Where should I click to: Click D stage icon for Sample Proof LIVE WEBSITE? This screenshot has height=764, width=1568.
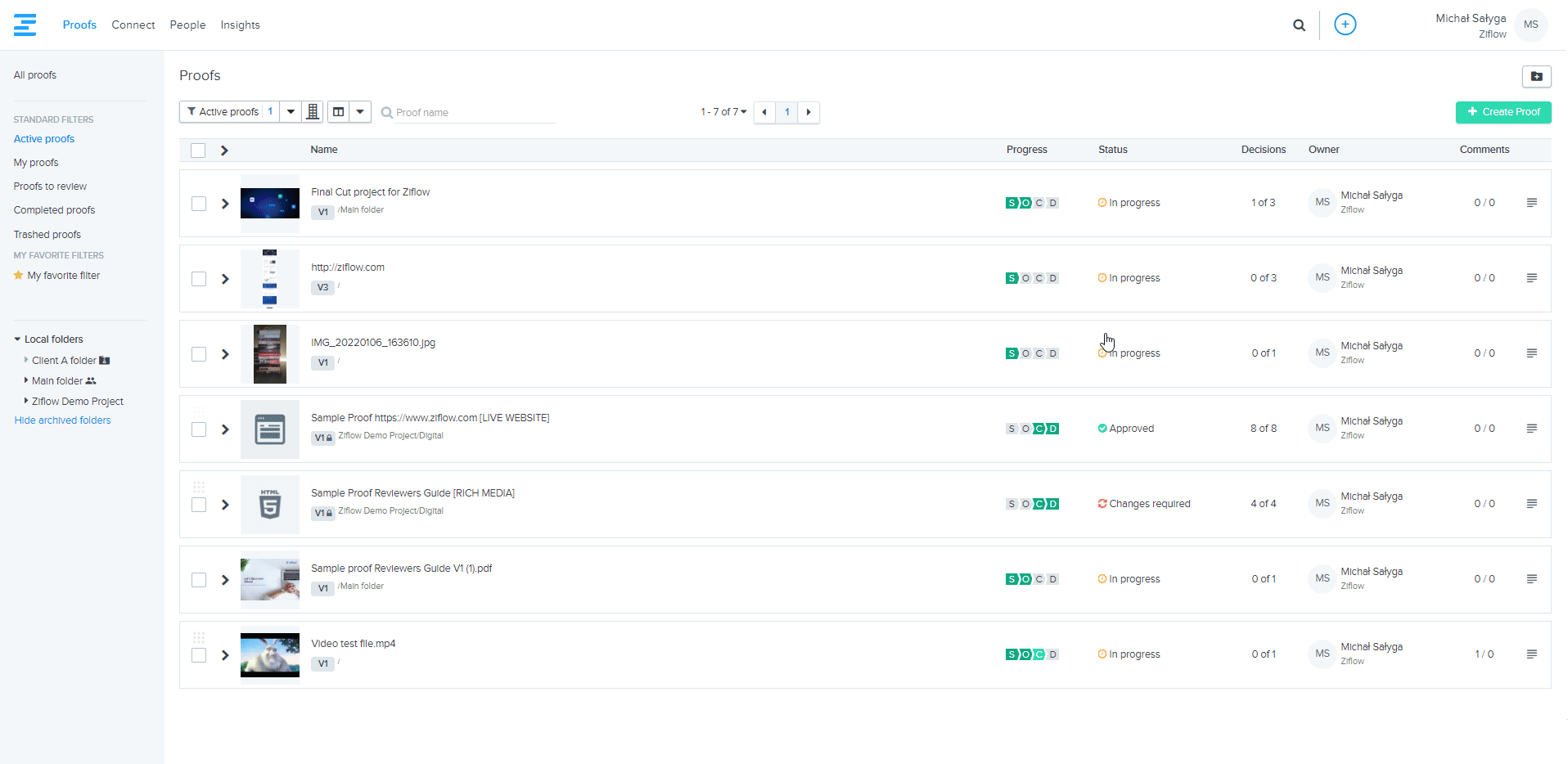[1053, 429]
